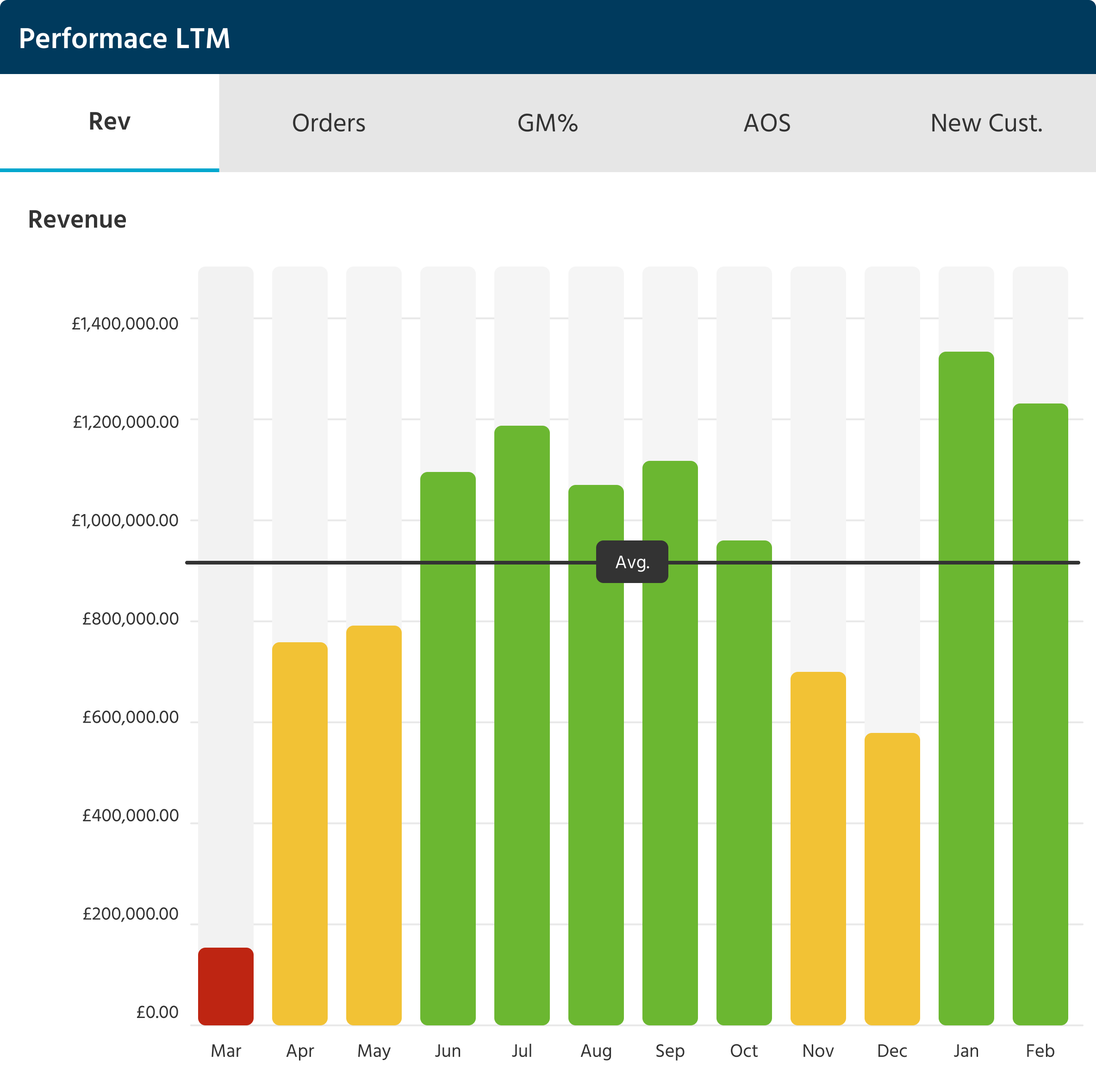
Task: Click the Jan month label
Action: pos(966,1051)
